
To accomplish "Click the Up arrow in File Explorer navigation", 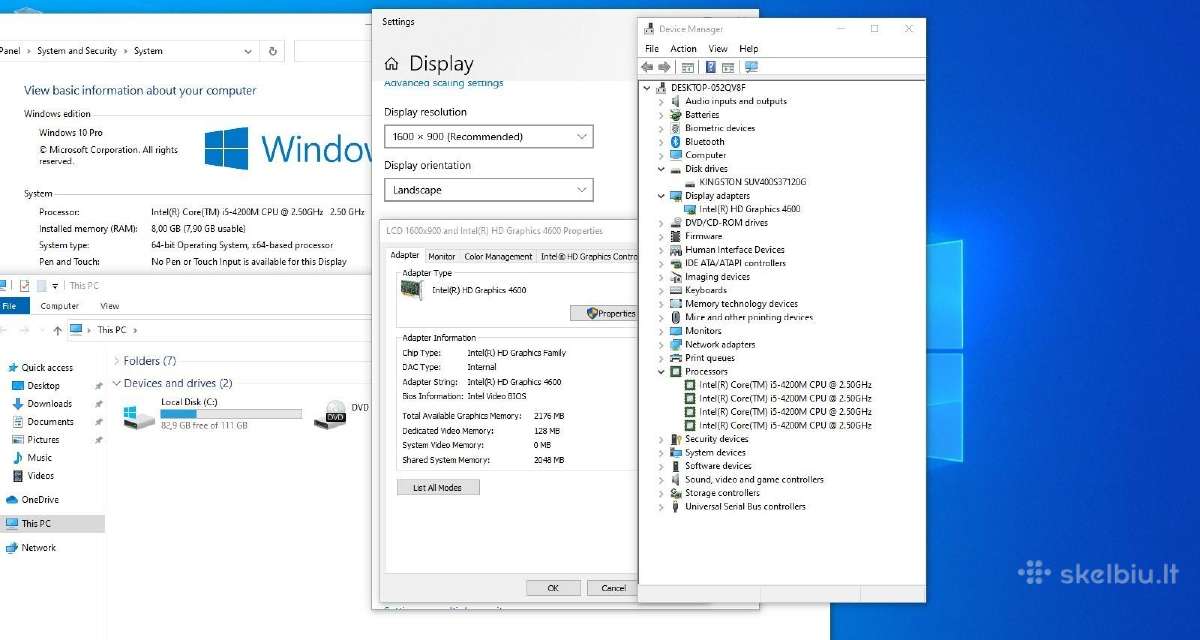I will click(57, 330).
